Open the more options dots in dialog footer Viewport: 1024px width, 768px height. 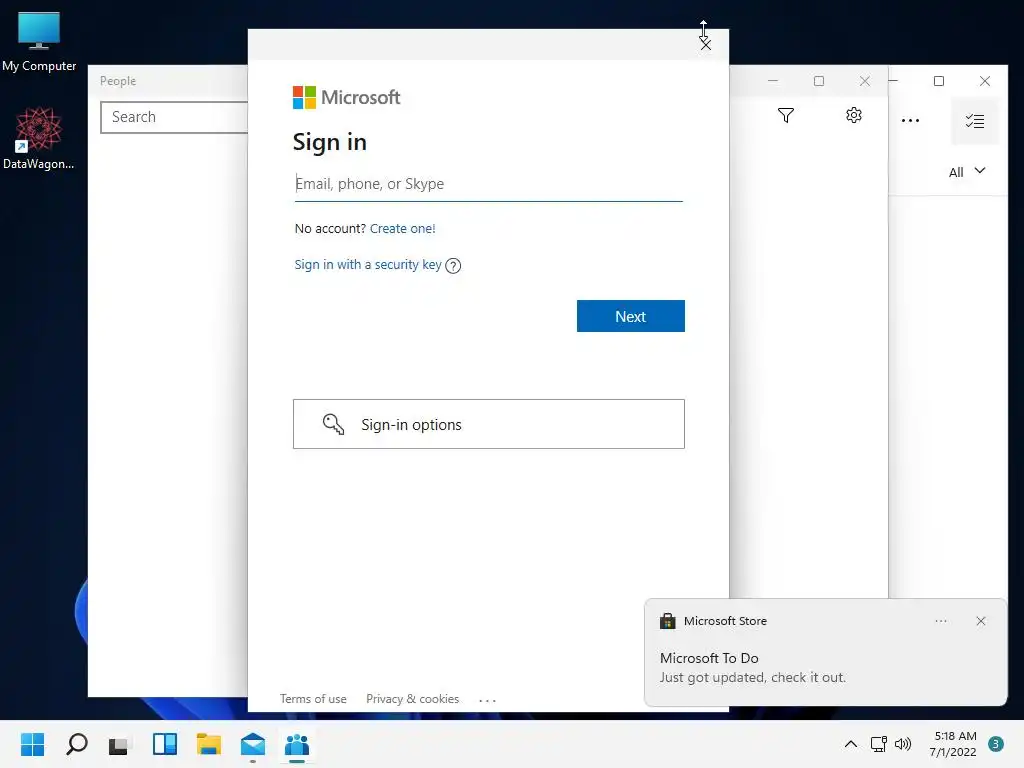point(487,699)
